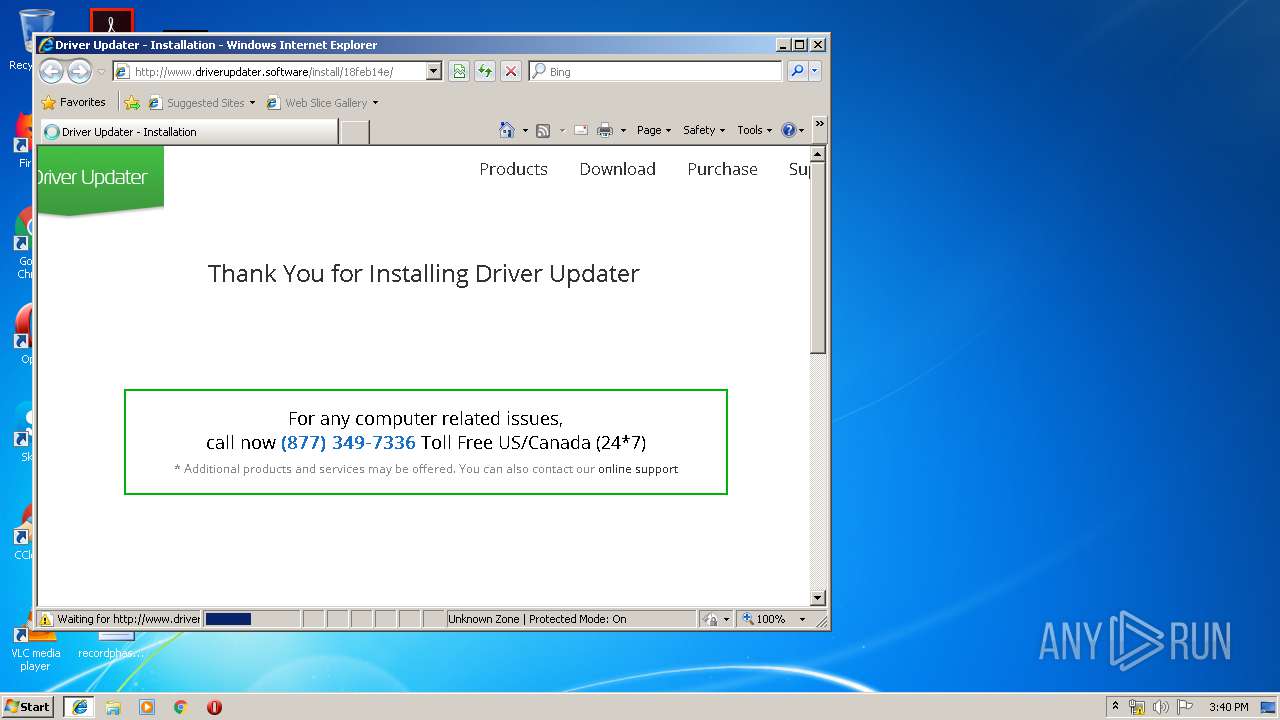Open Internet Explorer from the taskbar
1280x720 pixels.
click(79, 707)
